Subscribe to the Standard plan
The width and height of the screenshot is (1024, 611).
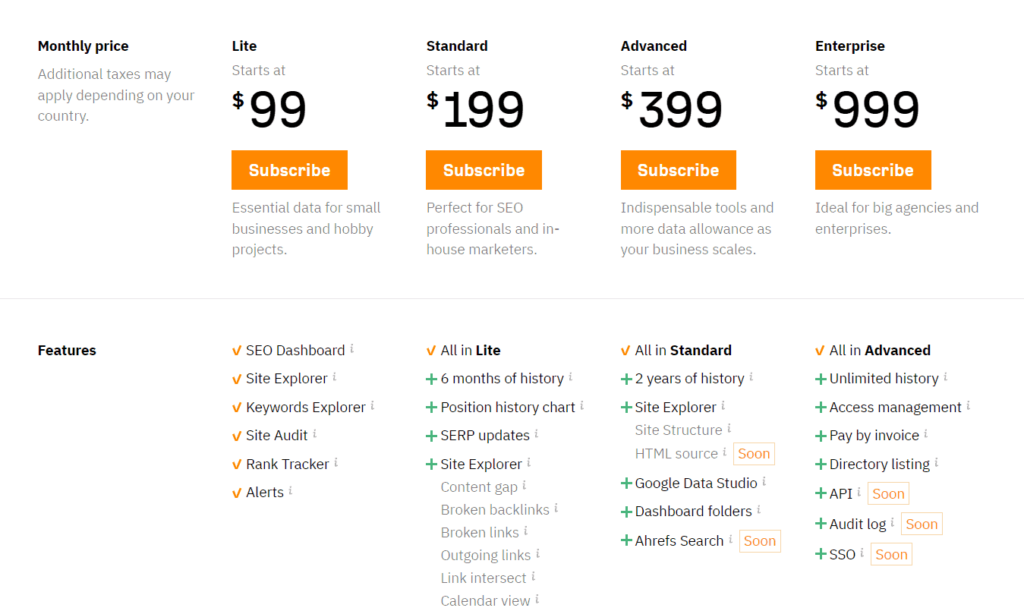click(x=484, y=170)
